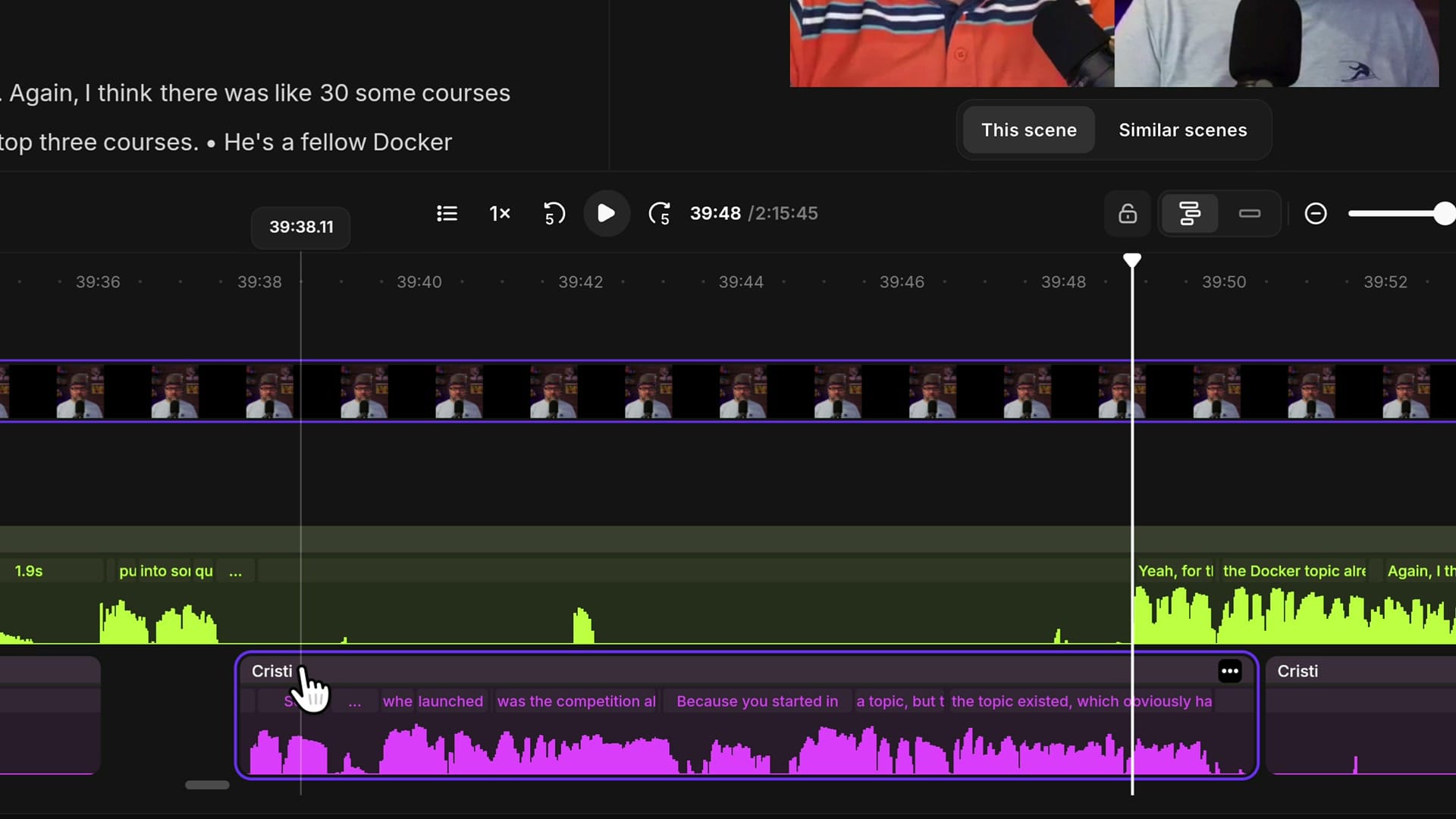Toggle the timeline lock icon
The image size is (1456, 819).
(1128, 214)
